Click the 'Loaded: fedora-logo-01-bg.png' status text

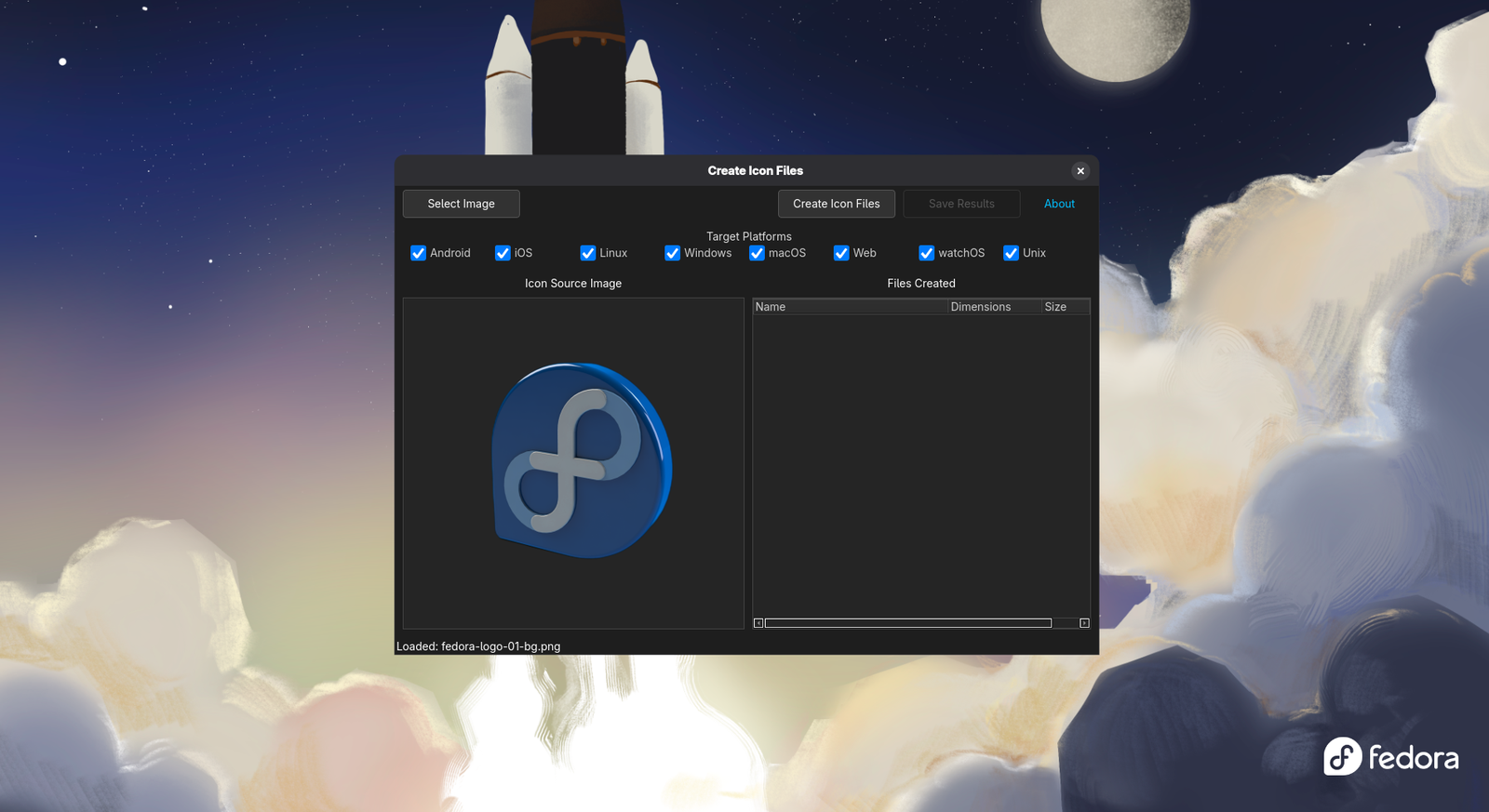tap(478, 646)
